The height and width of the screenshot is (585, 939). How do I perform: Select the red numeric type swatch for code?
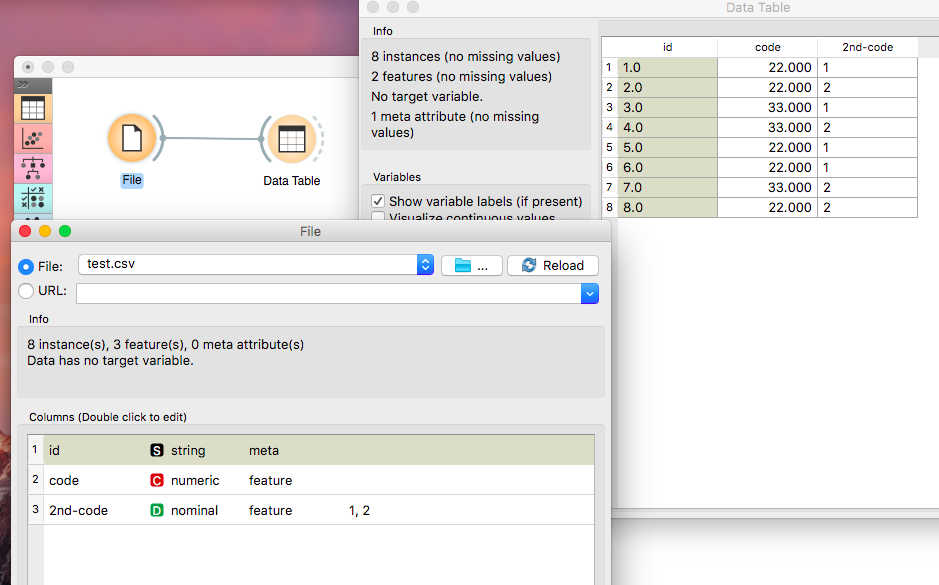(x=157, y=480)
